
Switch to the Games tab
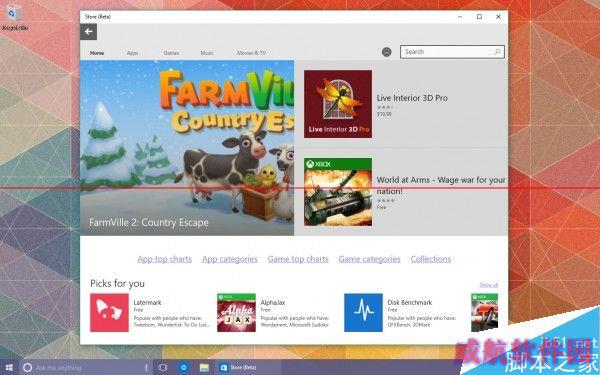tap(171, 53)
